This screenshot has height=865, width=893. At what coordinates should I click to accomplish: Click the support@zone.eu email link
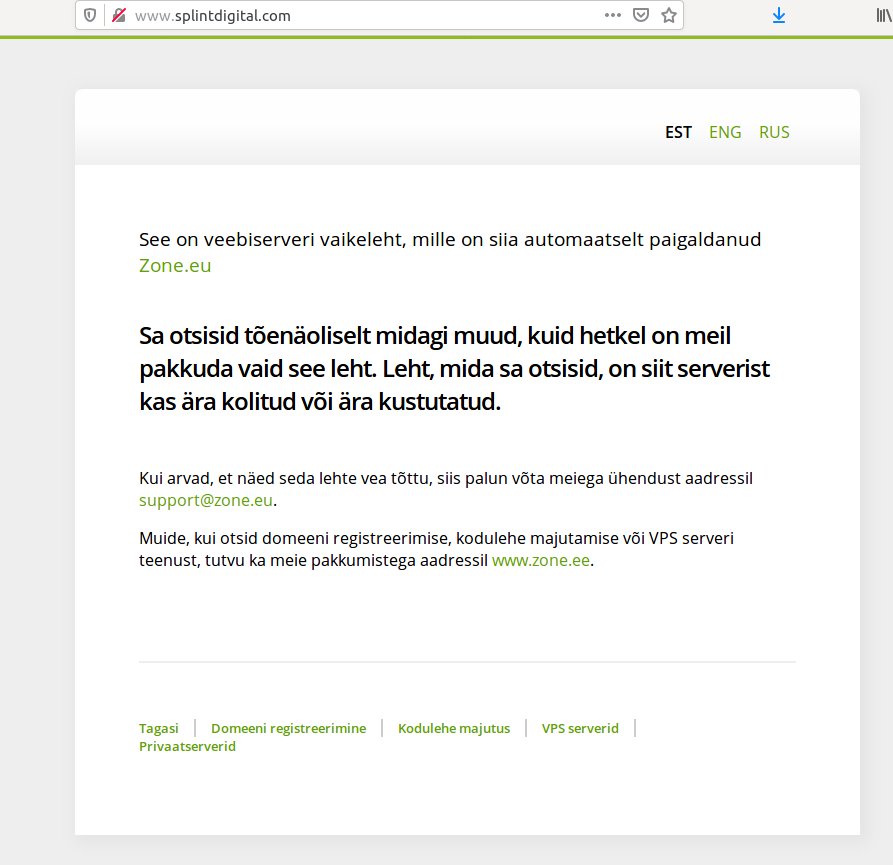pyautogui.click(x=206, y=501)
